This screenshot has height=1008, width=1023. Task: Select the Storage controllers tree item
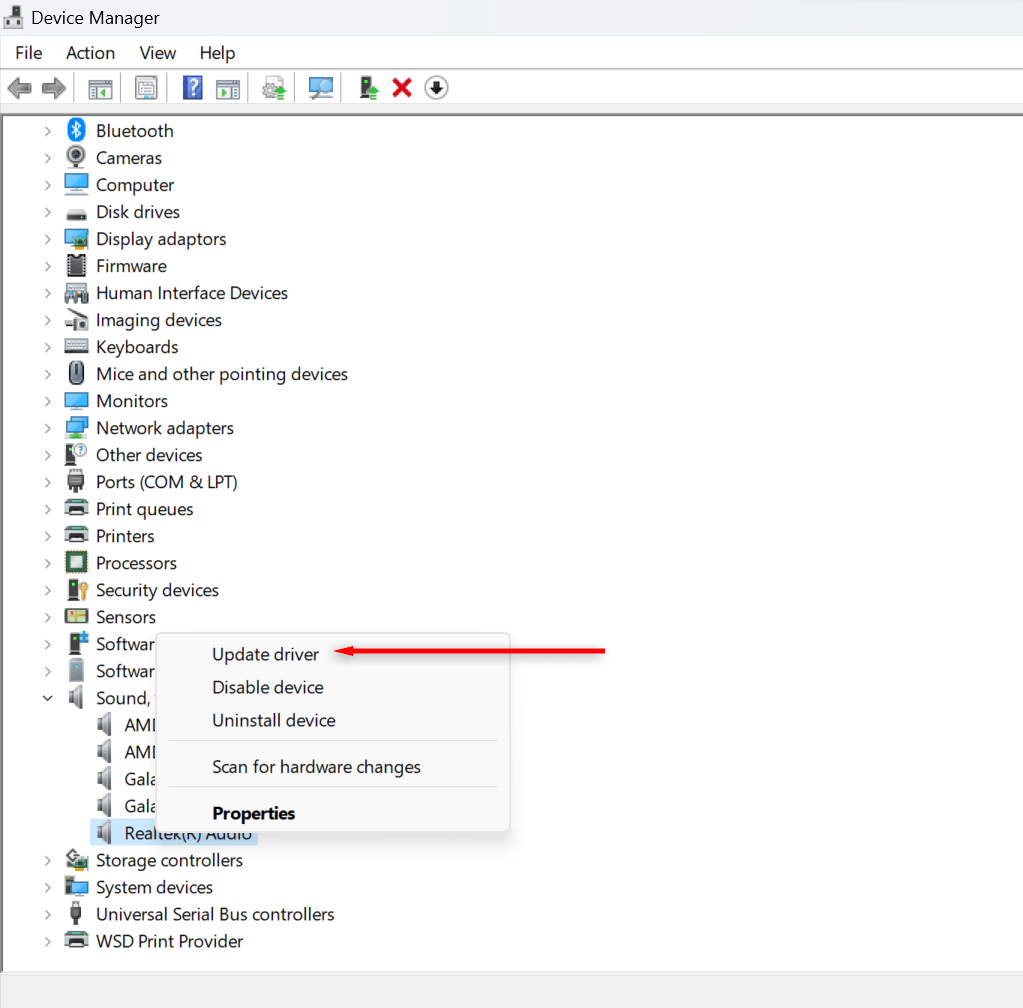pos(169,860)
